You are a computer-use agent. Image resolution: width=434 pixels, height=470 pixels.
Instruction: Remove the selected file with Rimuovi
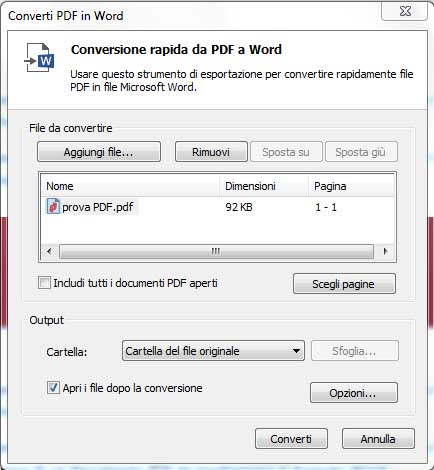point(211,152)
